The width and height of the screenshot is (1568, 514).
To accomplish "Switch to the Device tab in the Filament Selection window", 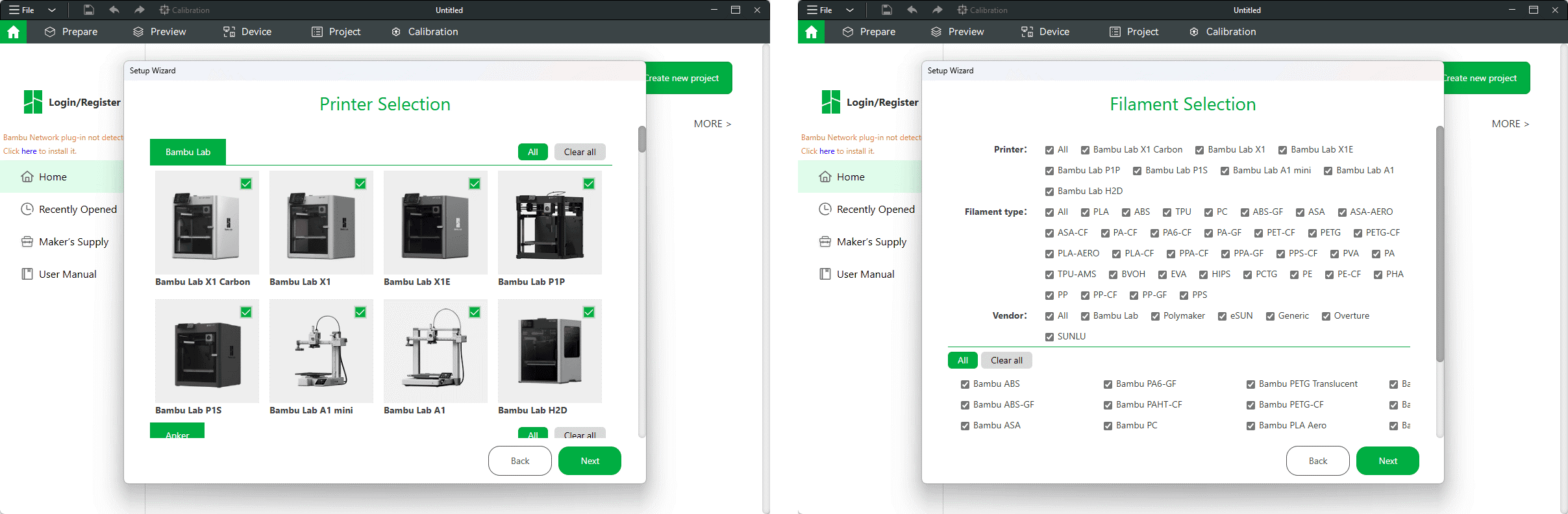I will [1045, 32].
